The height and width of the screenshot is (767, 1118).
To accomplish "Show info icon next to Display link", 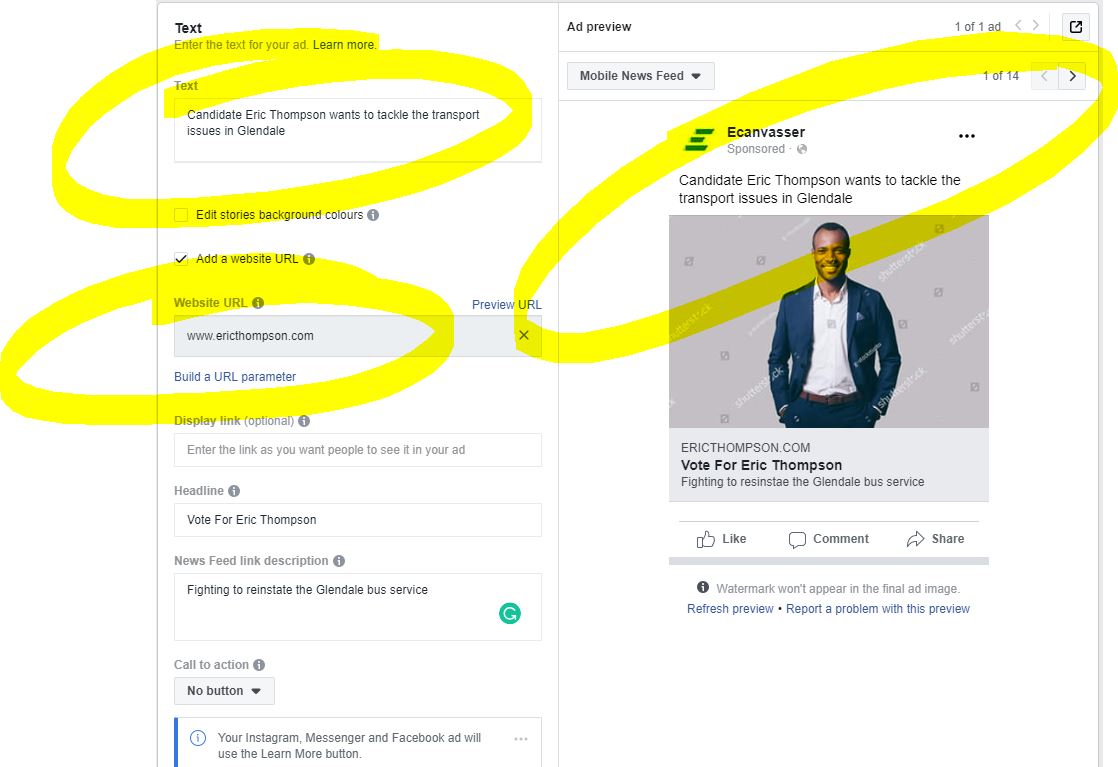I will 304,421.
